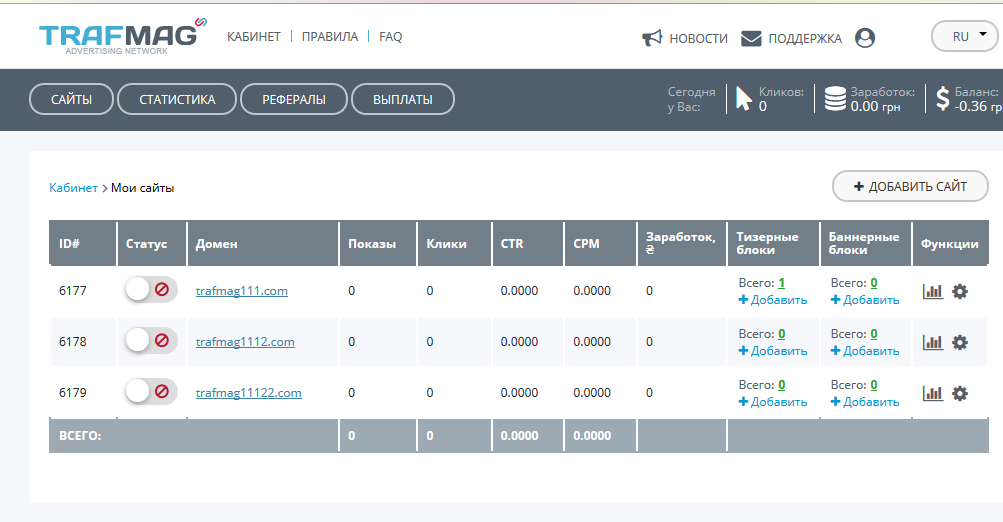The height and width of the screenshot is (522, 1003).
Task: Open settings gear for trafmag111.com
Action: pos(960,291)
